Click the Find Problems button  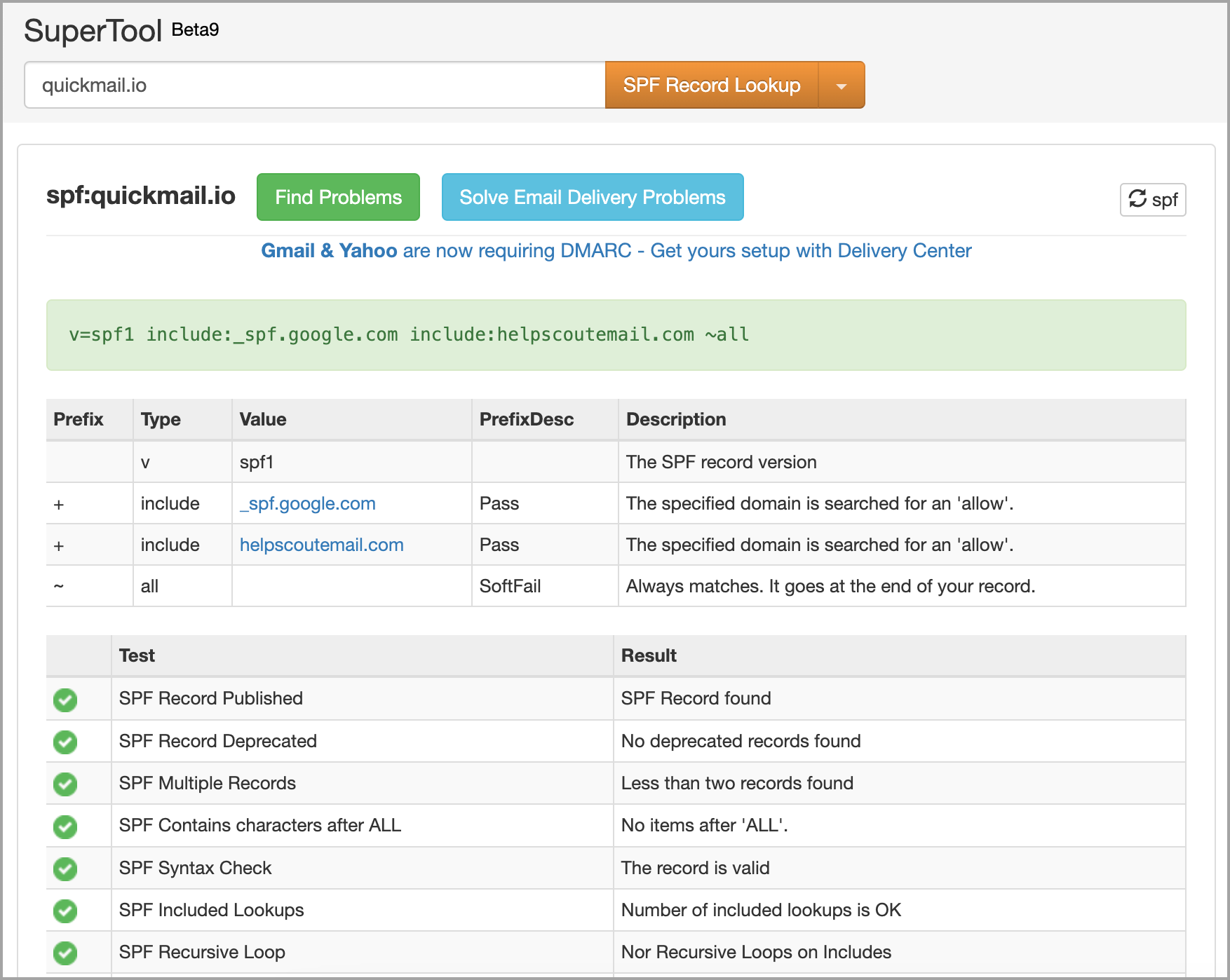tap(338, 197)
